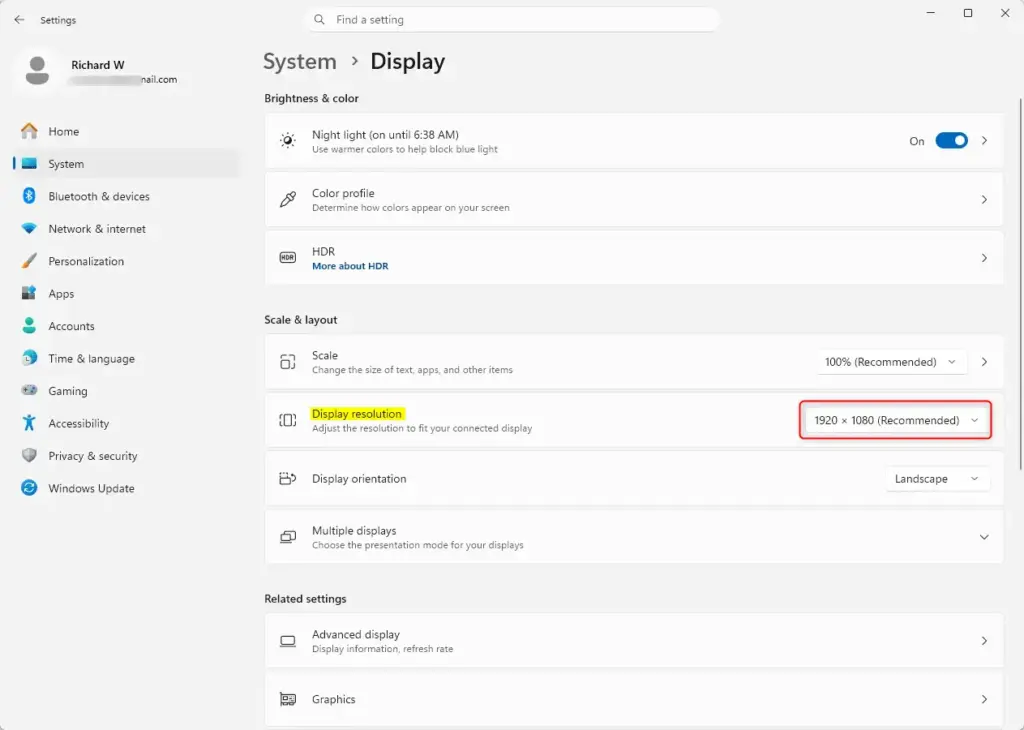Click the Multiple displays icon

pos(287,537)
